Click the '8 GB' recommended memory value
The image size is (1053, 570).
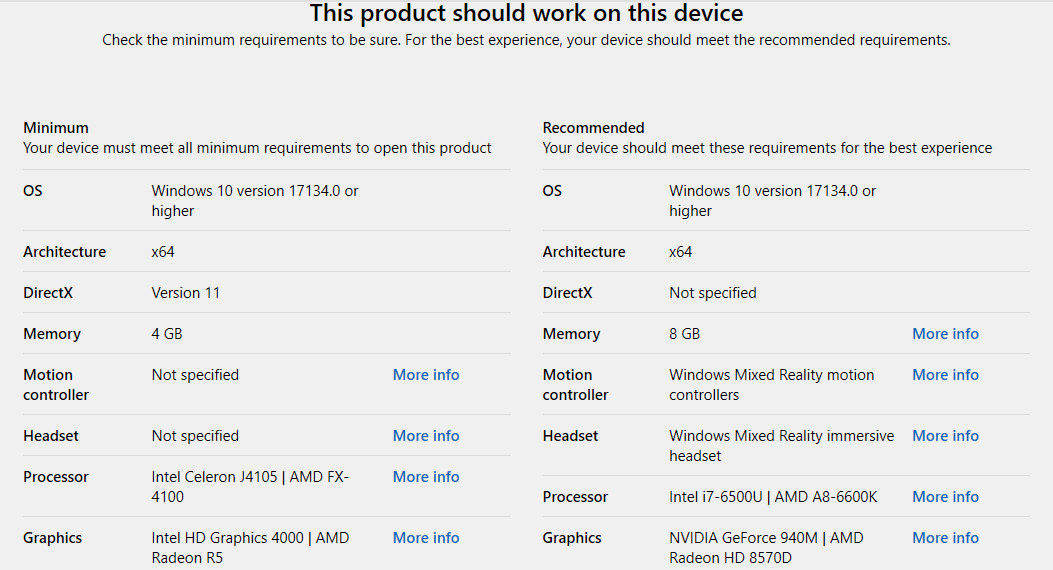point(684,334)
